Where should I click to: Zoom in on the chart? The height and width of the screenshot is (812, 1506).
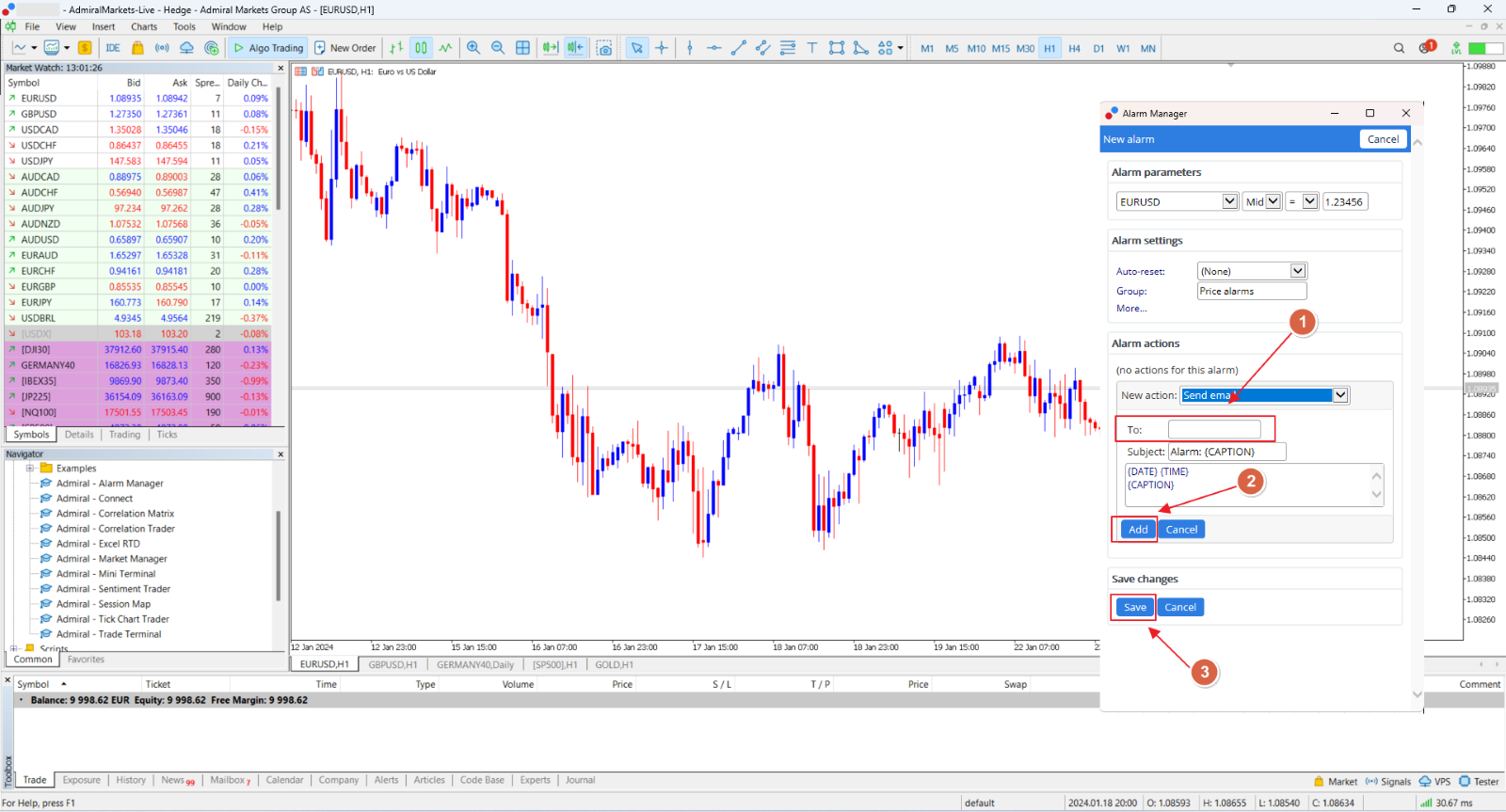point(473,48)
